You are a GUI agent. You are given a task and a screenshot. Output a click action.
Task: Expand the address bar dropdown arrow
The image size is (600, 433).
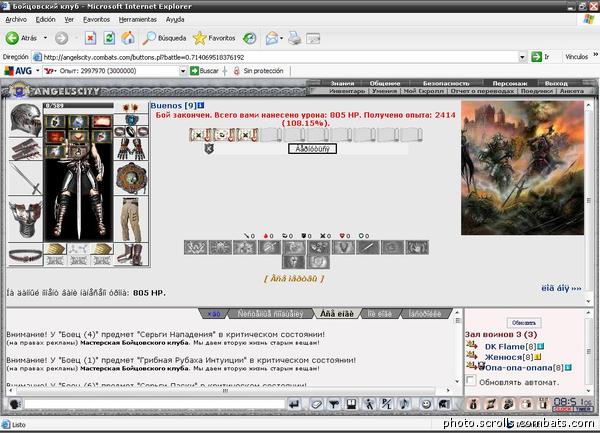coord(523,57)
